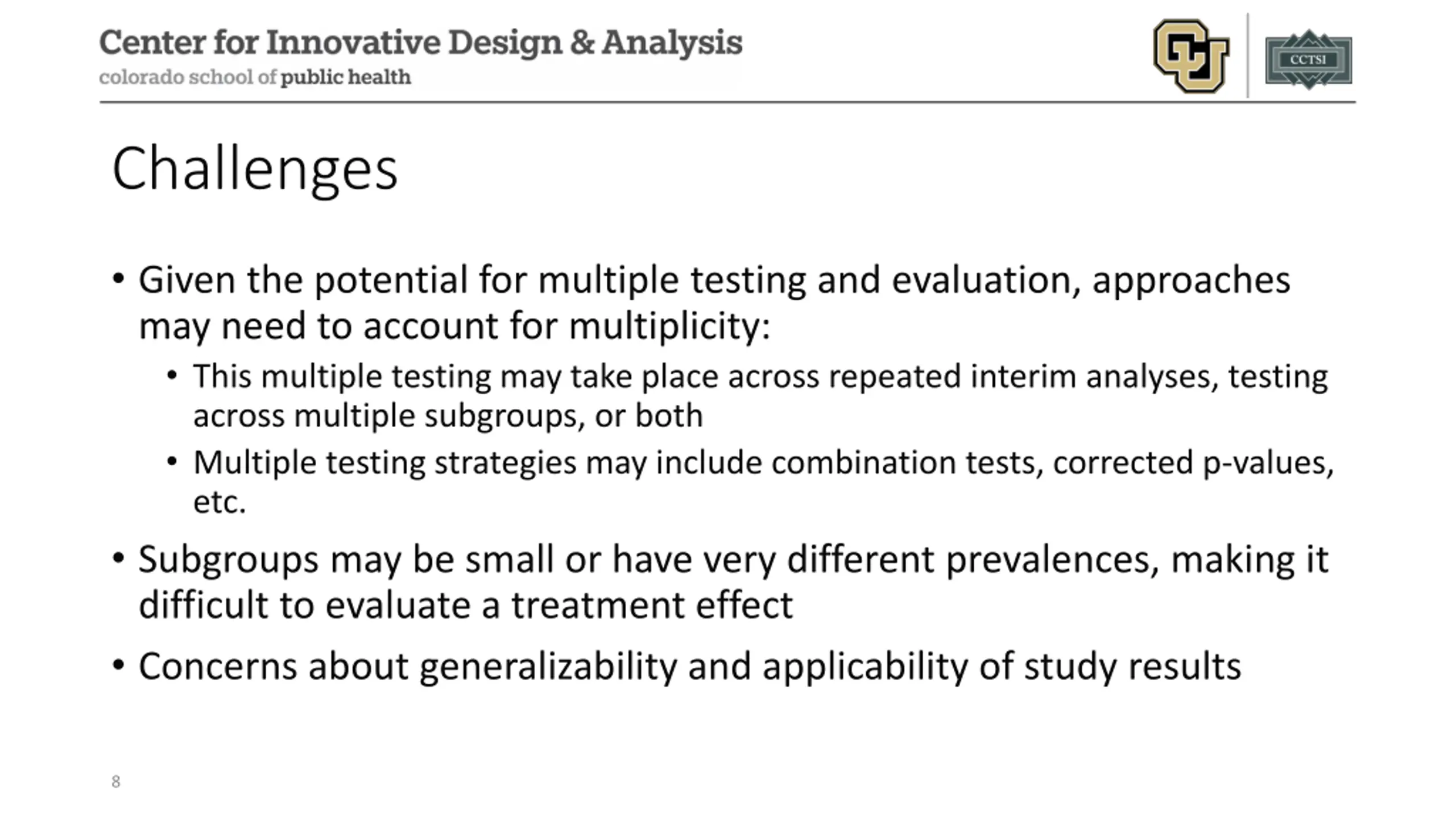Click the sub-bullet about repeated interim analyses
The image size is (1456, 819).
point(761,395)
